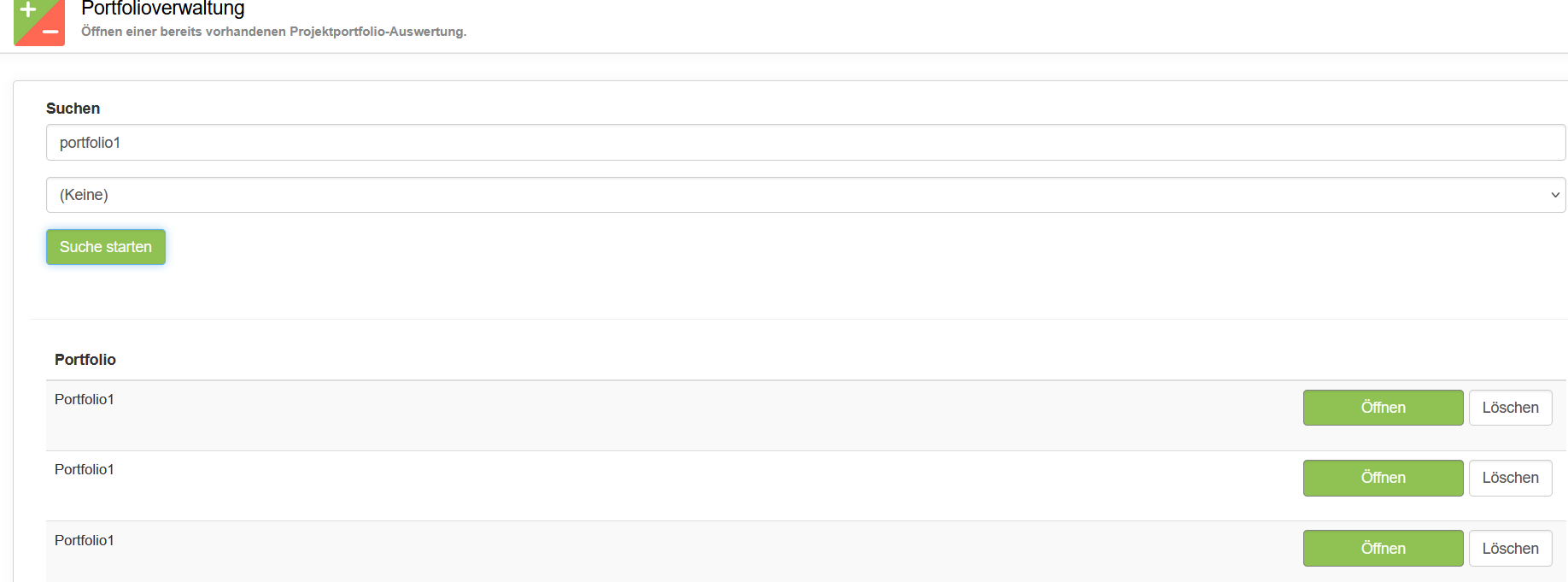Select the third Portfolio1 row name

tap(85, 540)
